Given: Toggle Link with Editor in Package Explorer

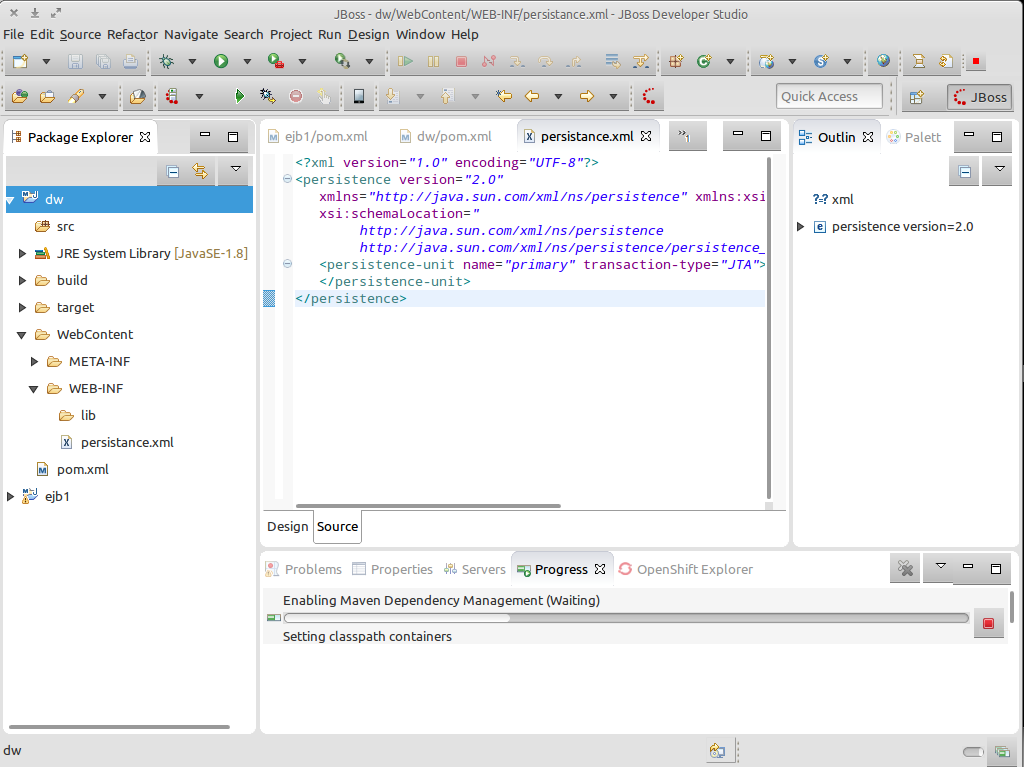Looking at the screenshot, I should tap(200, 171).
